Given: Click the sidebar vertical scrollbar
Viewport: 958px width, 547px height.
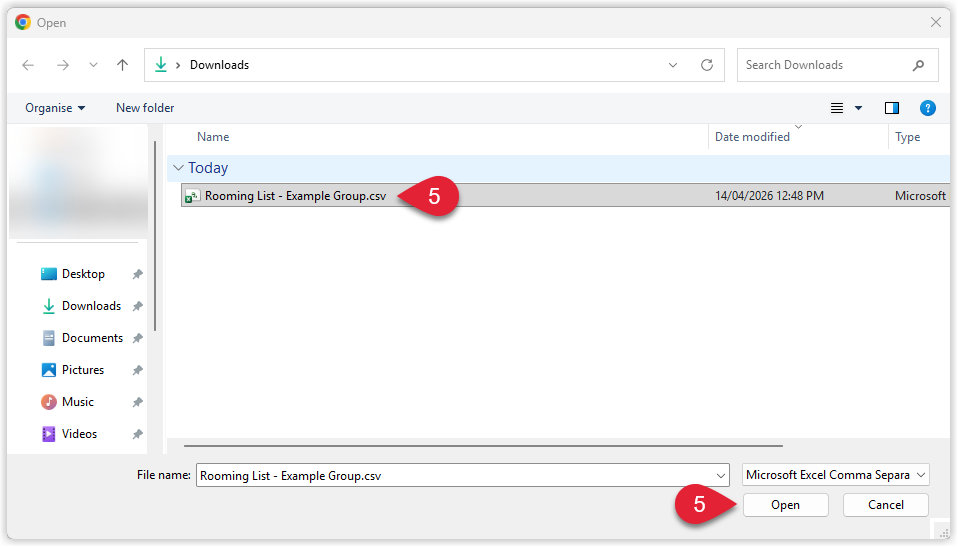Looking at the screenshot, I should coord(155,236).
